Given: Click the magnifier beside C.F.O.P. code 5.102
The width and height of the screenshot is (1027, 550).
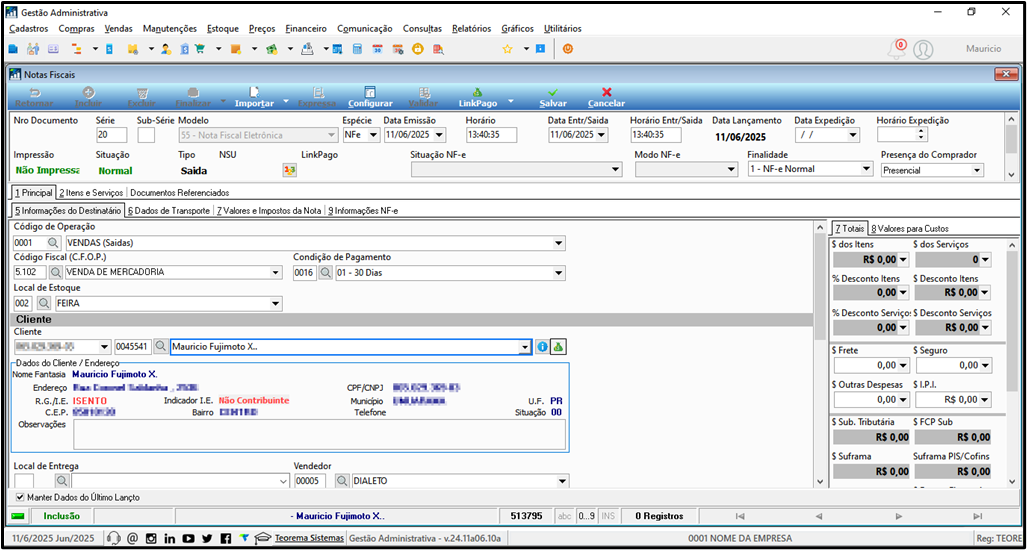Looking at the screenshot, I should (x=56, y=272).
